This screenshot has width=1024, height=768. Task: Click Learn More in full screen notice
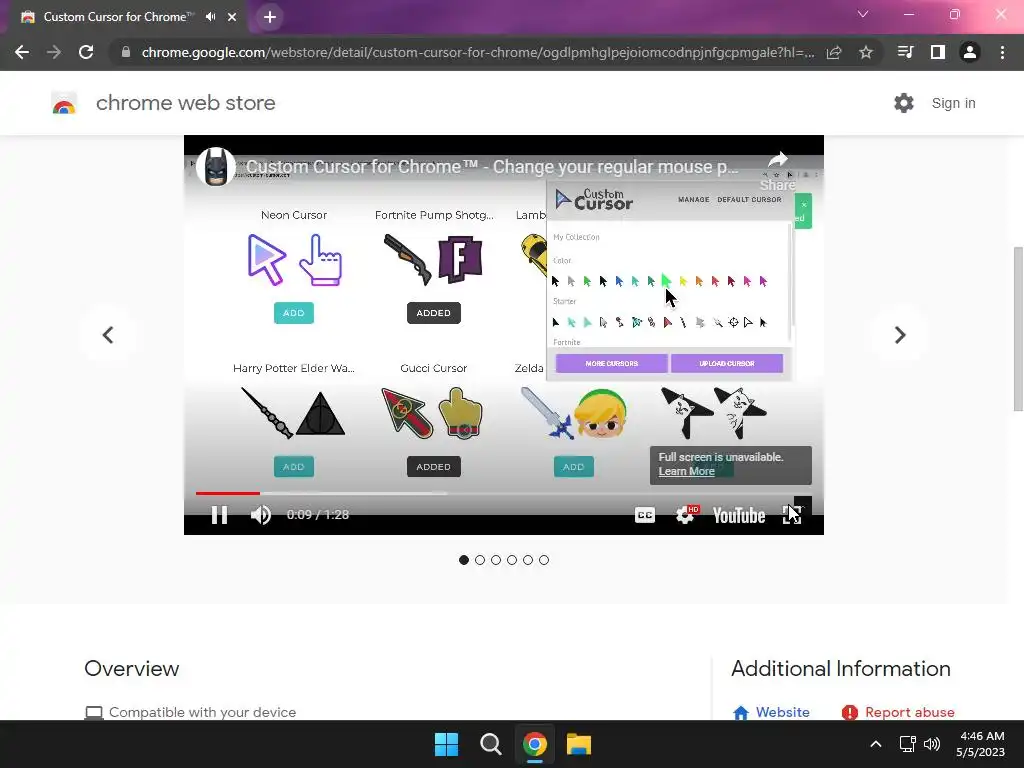(686, 472)
